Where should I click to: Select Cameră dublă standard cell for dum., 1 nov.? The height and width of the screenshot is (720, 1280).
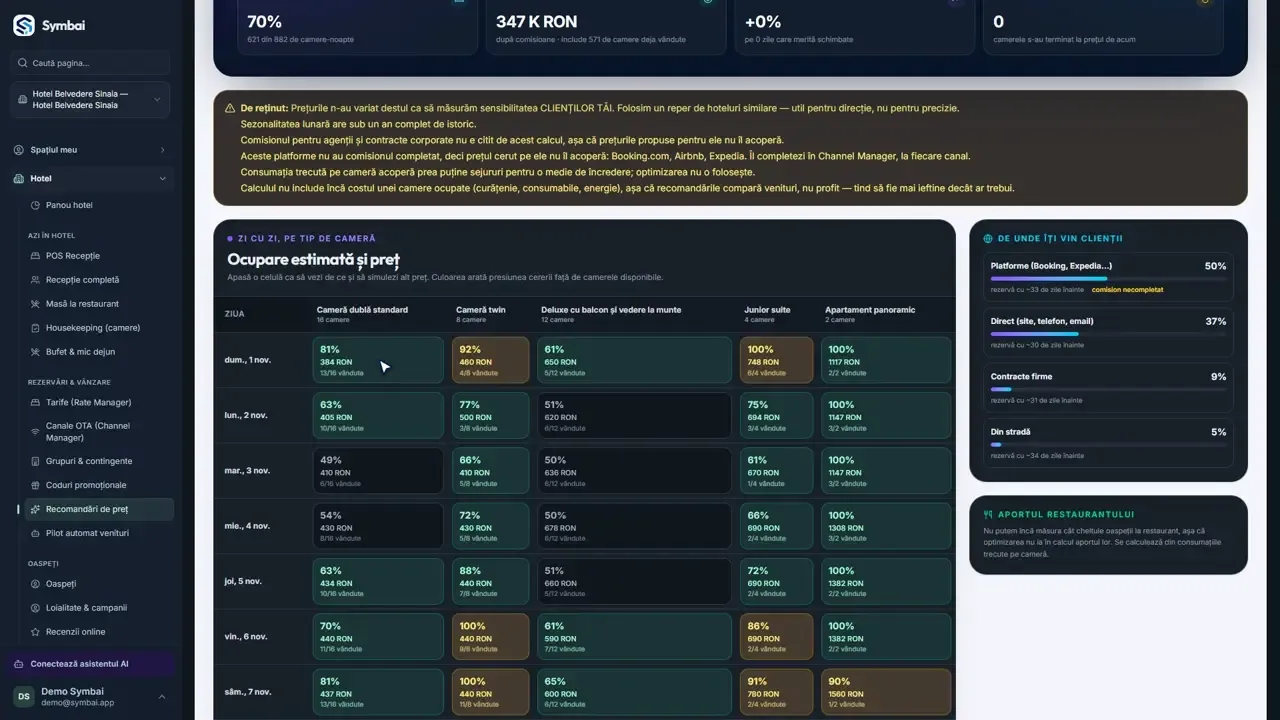(x=378, y=360)
